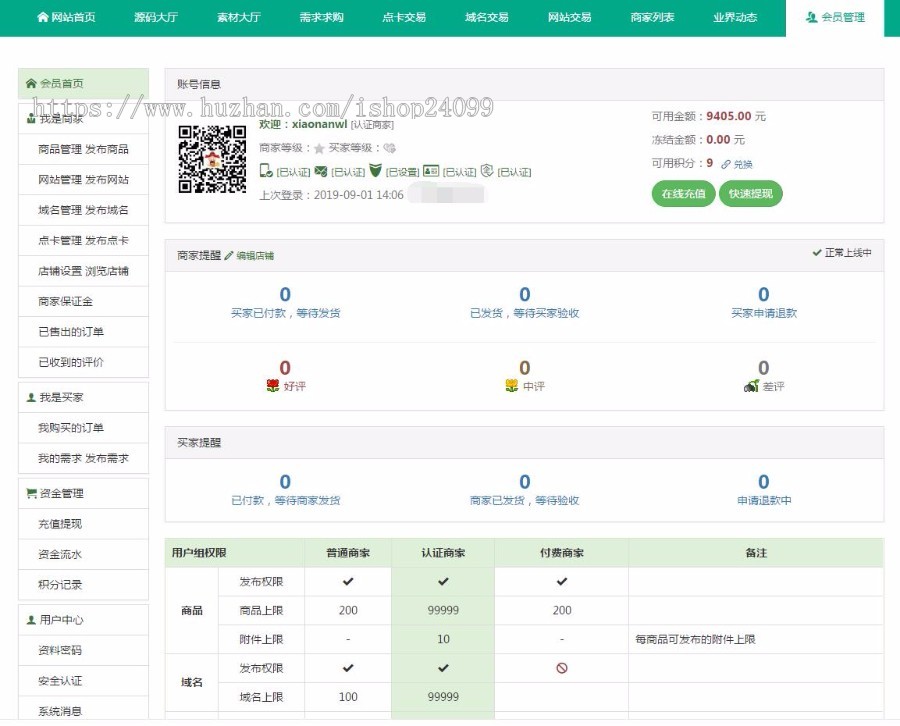The image size is (900, 726).
Task: Click the last badge verification icon
Action: coord(487,170)
